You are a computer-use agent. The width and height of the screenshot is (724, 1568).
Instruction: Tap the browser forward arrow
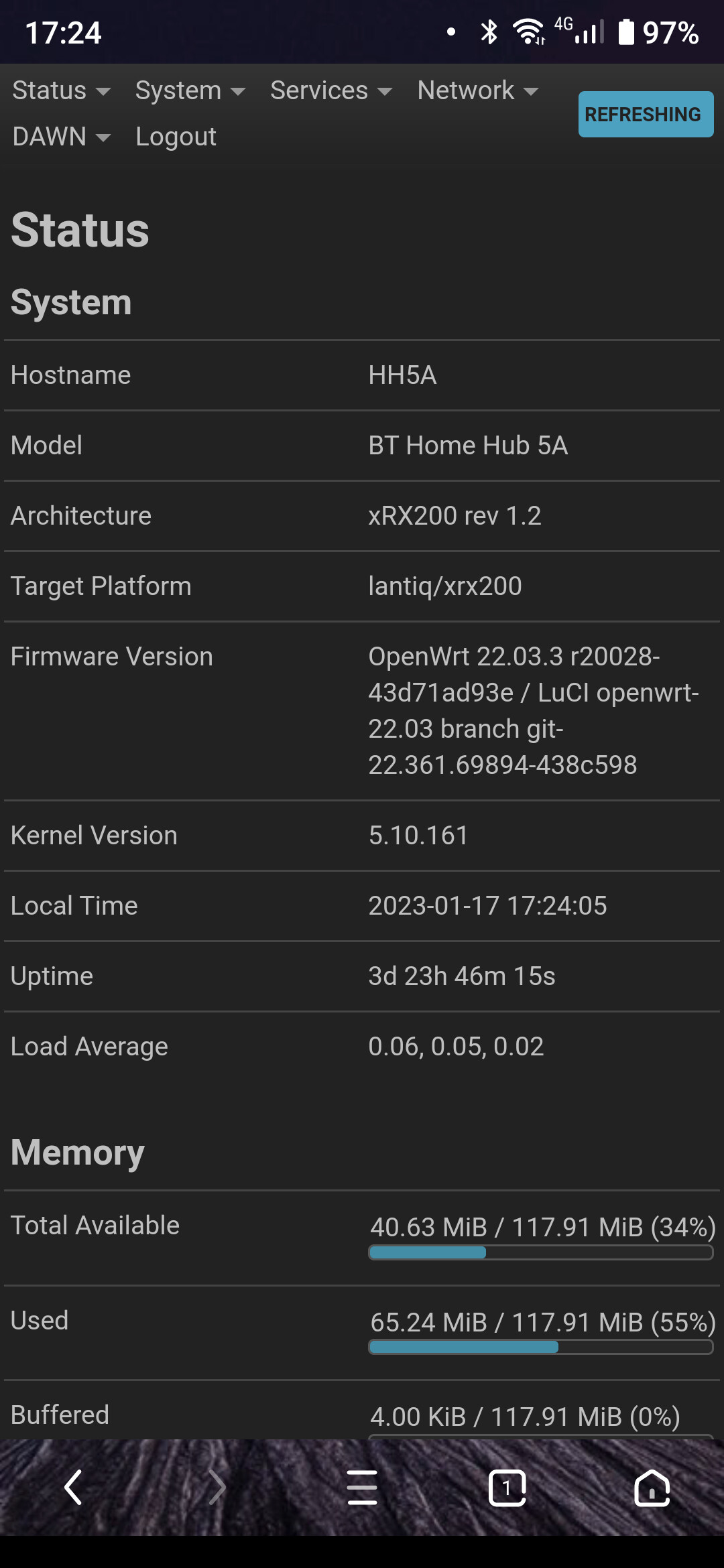[x=217, y=1488]
